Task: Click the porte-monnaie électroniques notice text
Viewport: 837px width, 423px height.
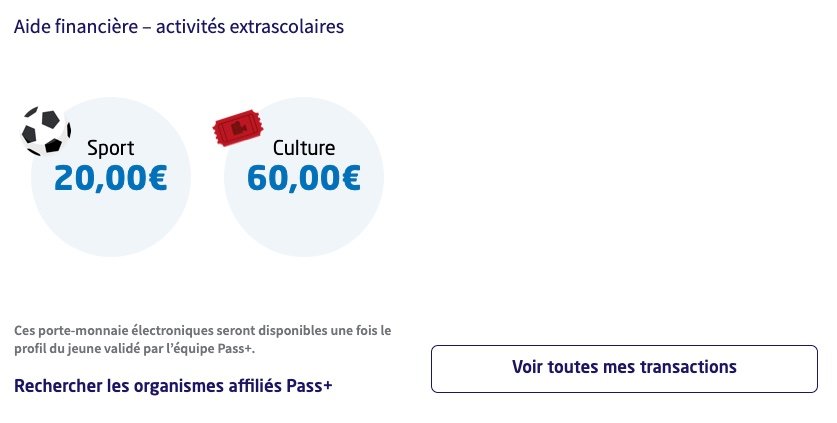Action: 203,339
